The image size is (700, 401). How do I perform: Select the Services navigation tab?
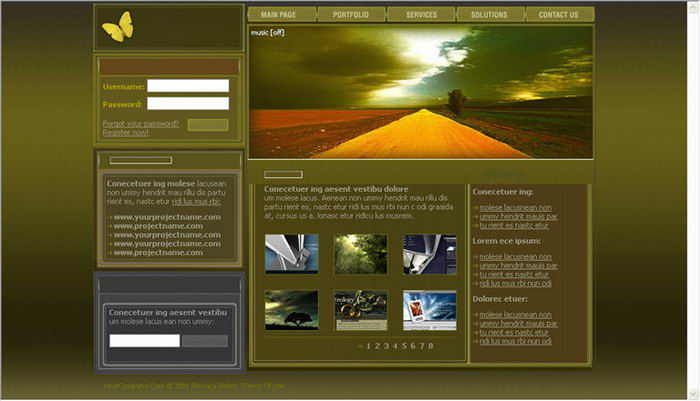pos(421,15)
